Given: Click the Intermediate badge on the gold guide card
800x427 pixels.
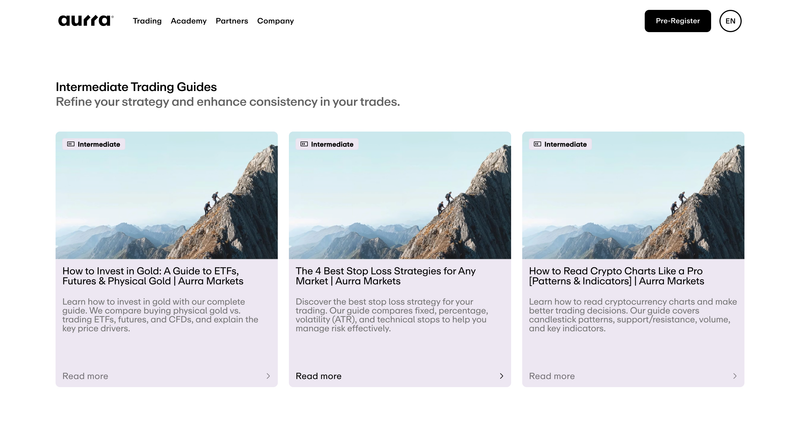Looking at the screenshot, I should [x=94, y=144].
